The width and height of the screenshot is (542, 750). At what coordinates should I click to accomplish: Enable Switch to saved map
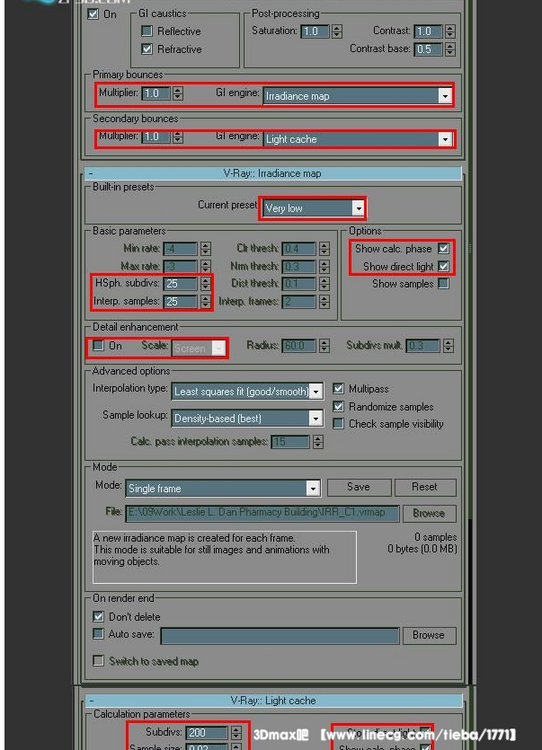tap(98, 661)
